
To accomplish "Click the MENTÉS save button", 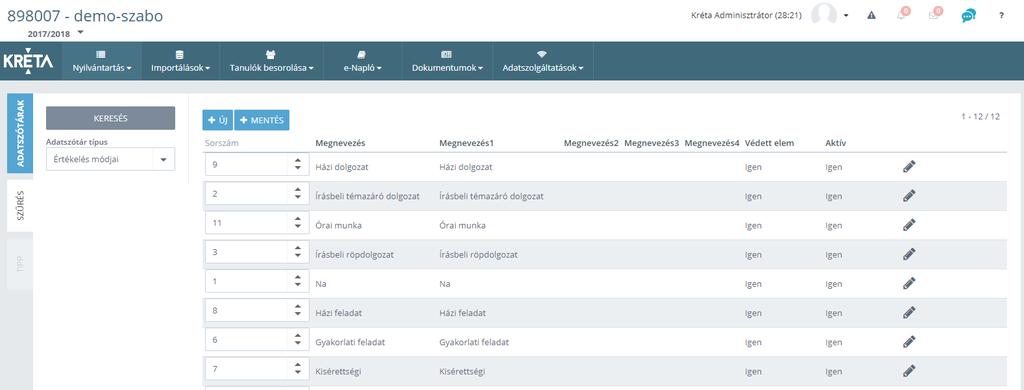I will [x=262, y=120].
